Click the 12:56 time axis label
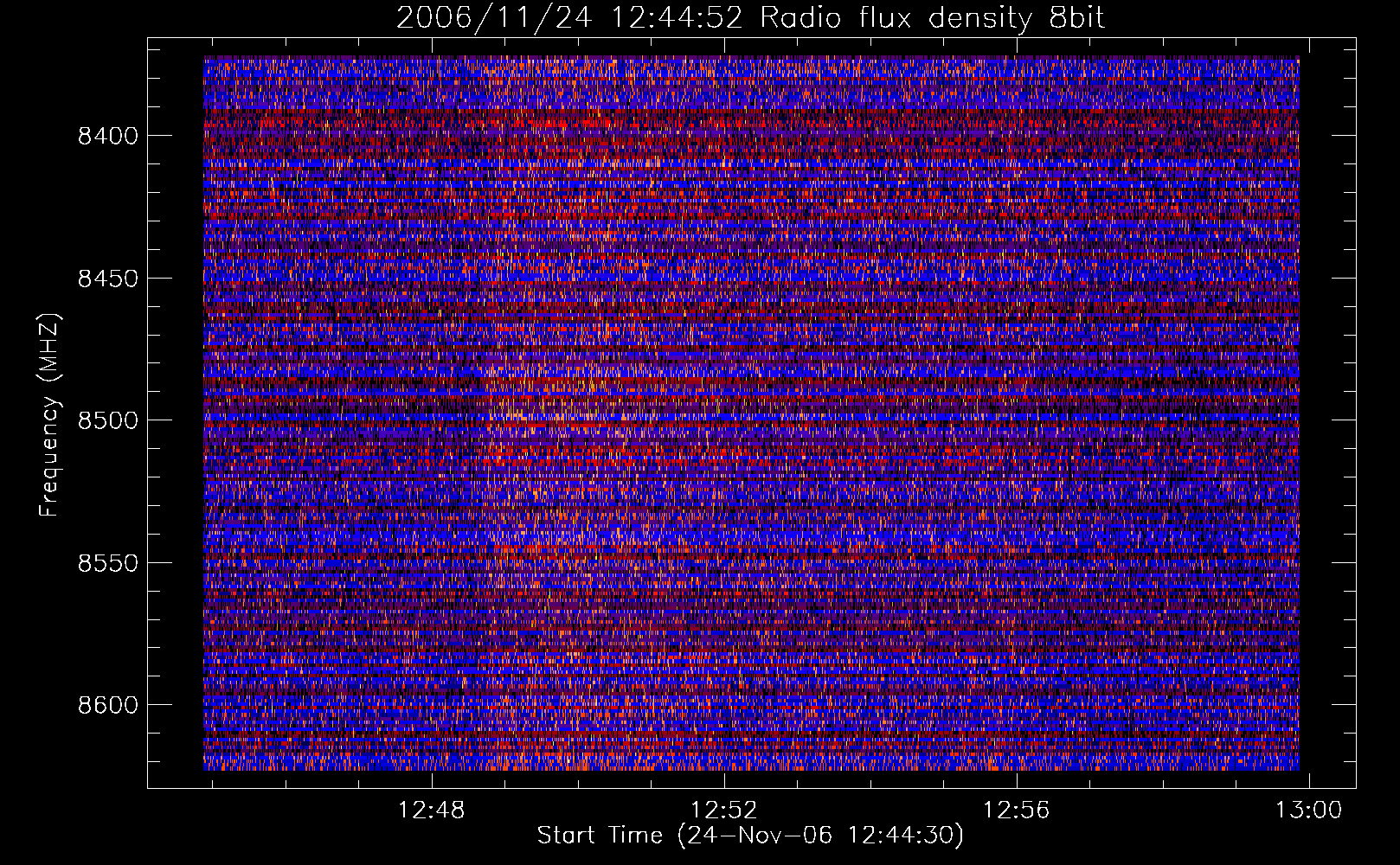This screenshot has height=865, width=1400. pos(1016,811)
